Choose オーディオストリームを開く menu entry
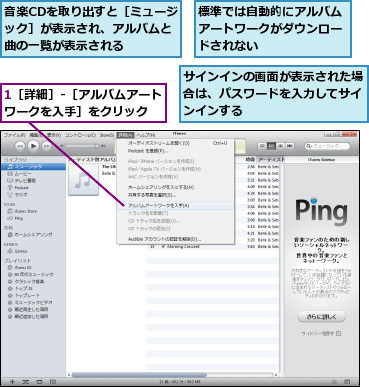This screenshot has height=387, width=369. pyautogui.click(x=175, y=143)
